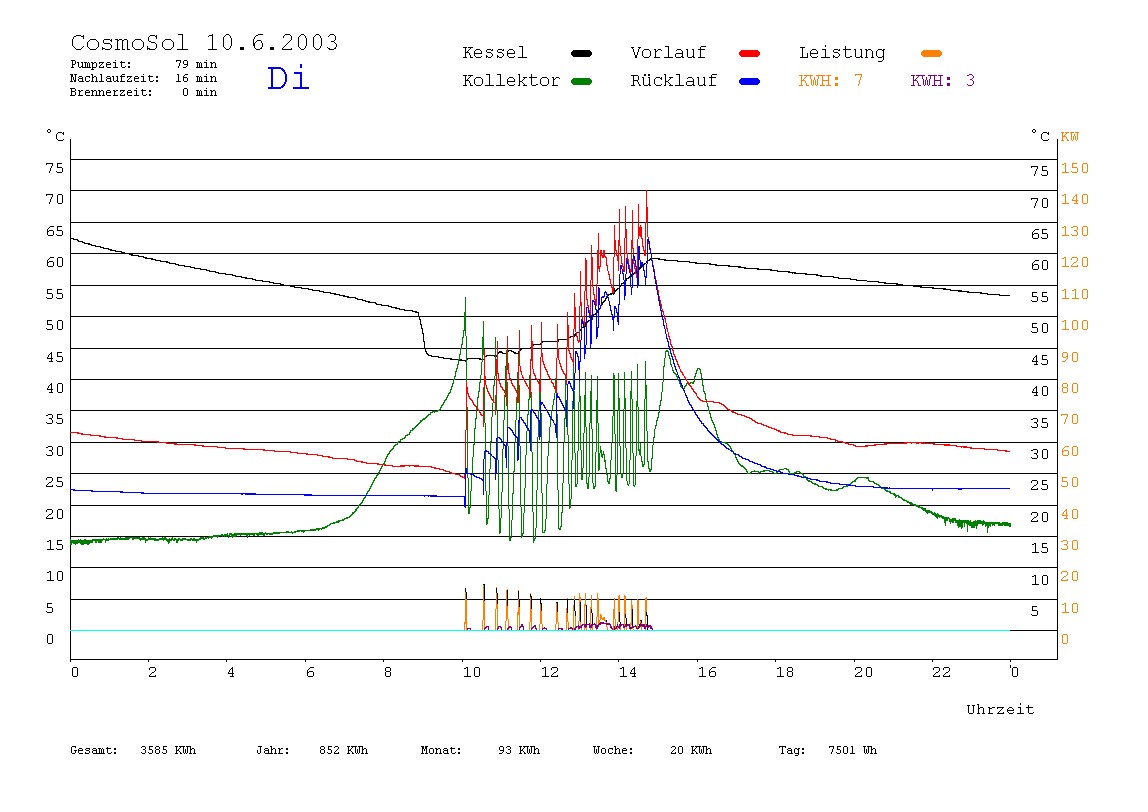Click the time axis label '12'
Screen dimensions: 1148x812
point(549,672)
